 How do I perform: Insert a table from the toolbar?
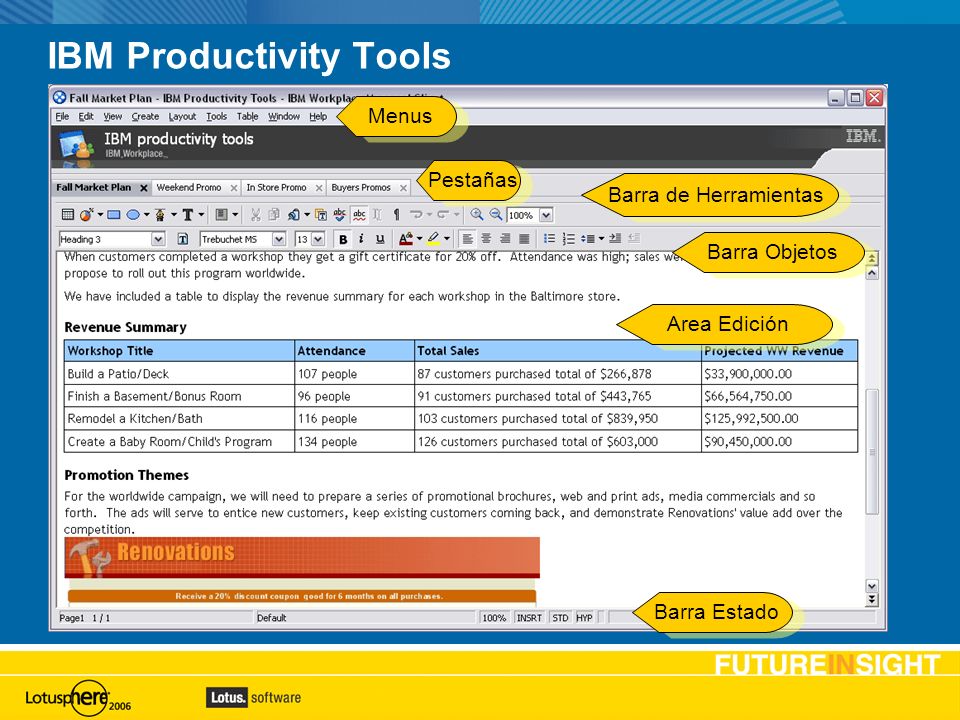coord(68,215)
